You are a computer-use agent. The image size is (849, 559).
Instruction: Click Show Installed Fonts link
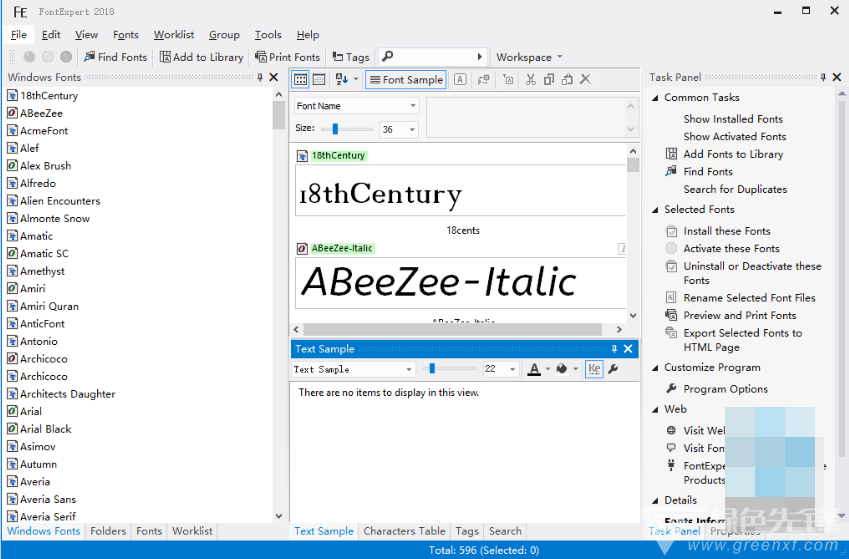click(733, 119)
